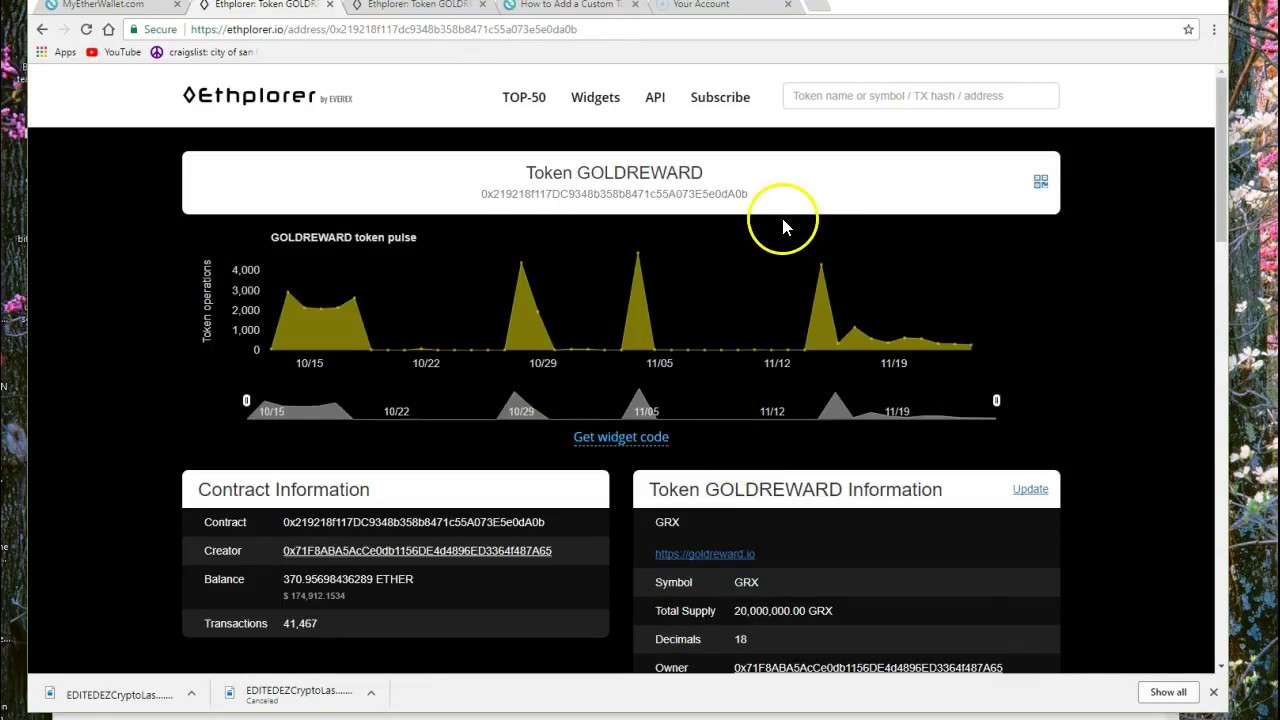Click the Get widget code link

621,437
